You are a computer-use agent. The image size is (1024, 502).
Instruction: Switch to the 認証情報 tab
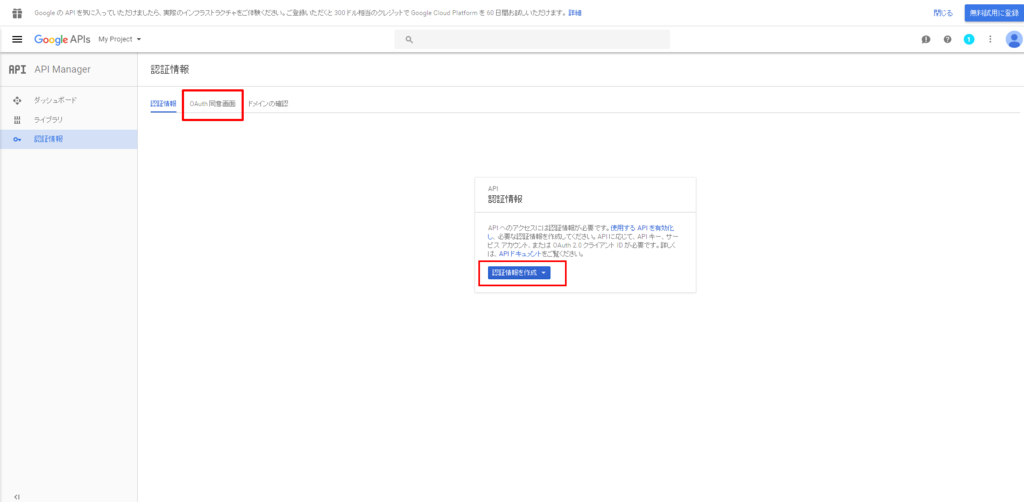(163, 104)
